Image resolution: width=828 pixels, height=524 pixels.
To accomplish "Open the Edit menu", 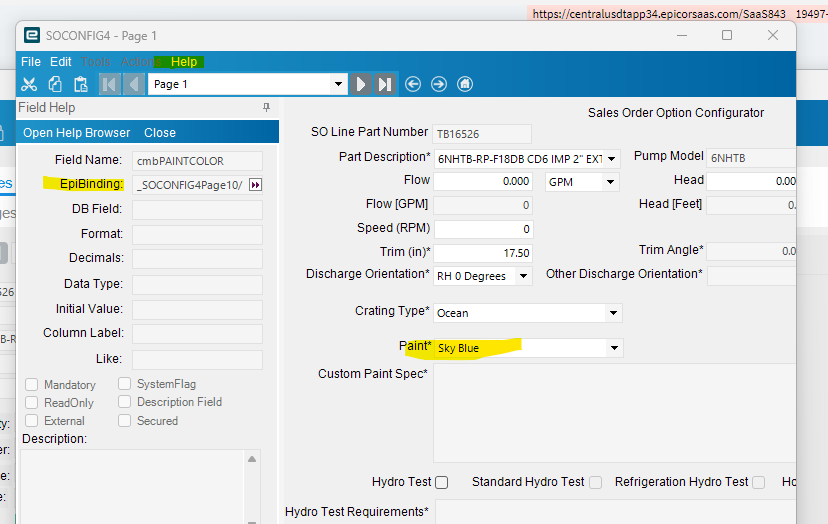I will pyautogui.click(x=61, y=62).
